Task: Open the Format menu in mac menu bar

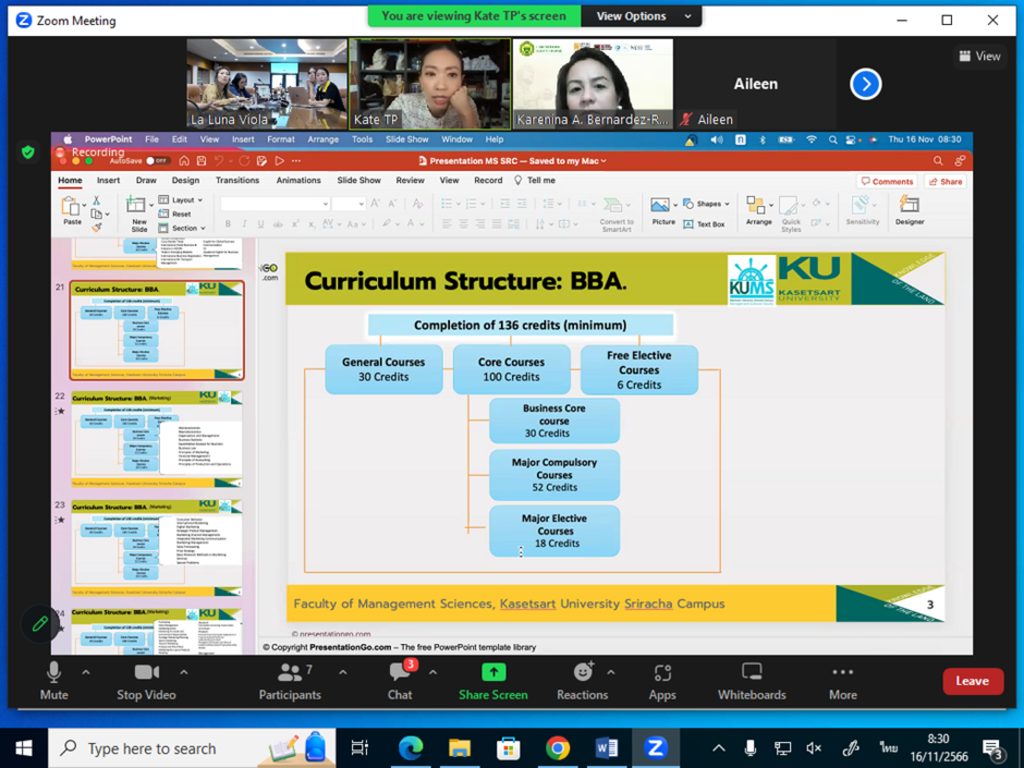Action: [x=281, y=139]
